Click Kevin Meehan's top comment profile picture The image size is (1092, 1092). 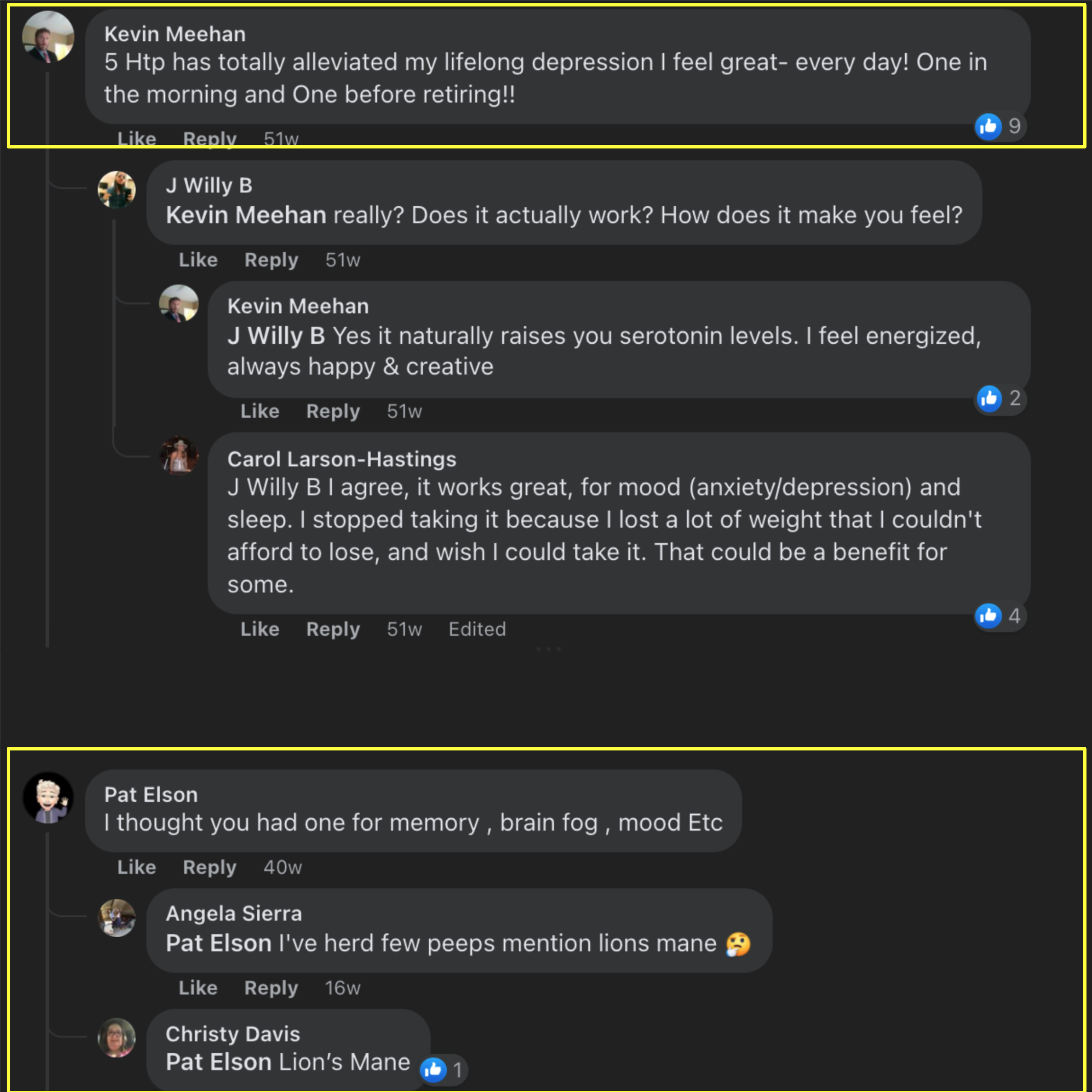click(x=48, y=37)
